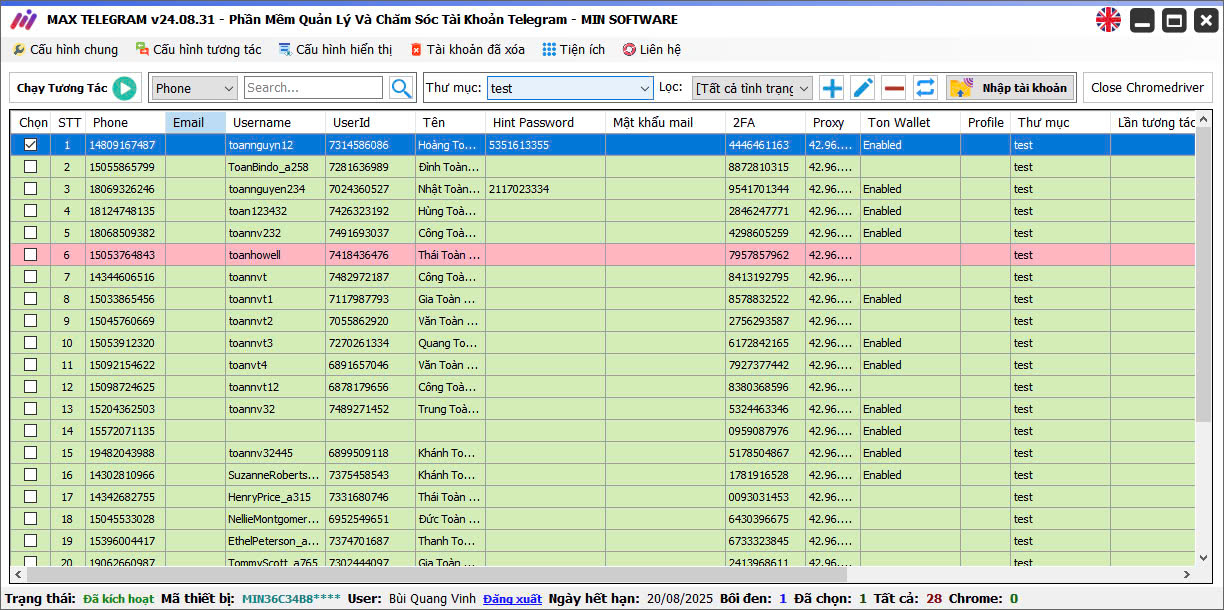Open the Tiện ích menu
This screenshot has height=610, width=1224.
tap(574, 49)
